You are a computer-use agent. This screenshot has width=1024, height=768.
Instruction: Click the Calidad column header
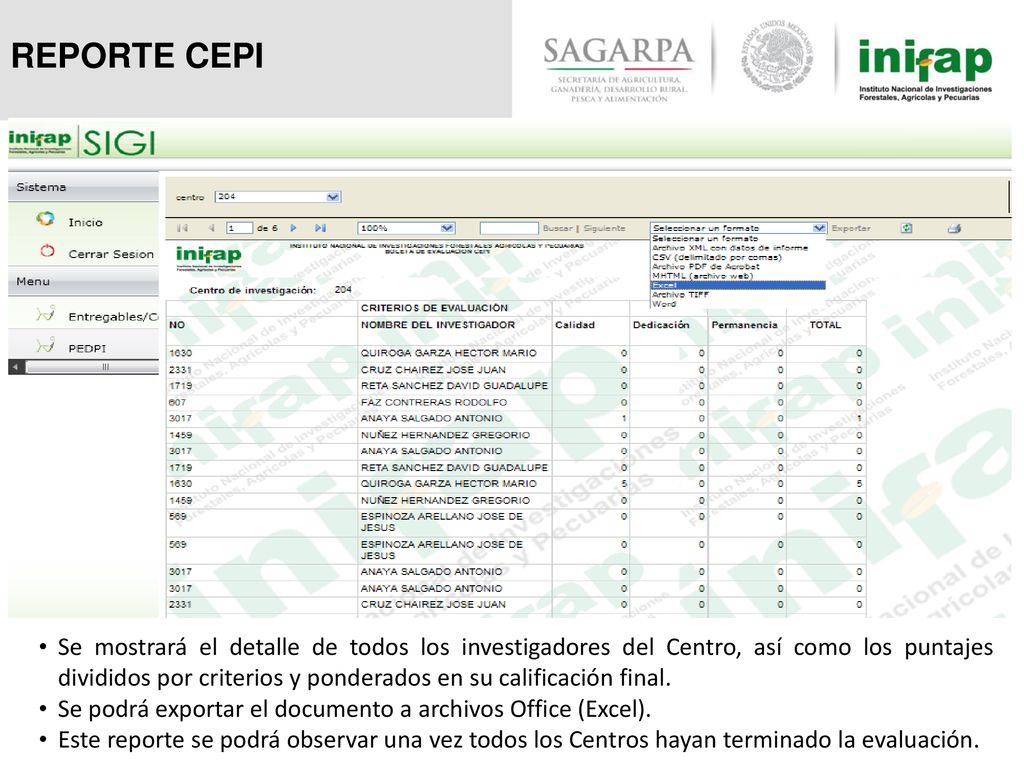tap(575, 325)
